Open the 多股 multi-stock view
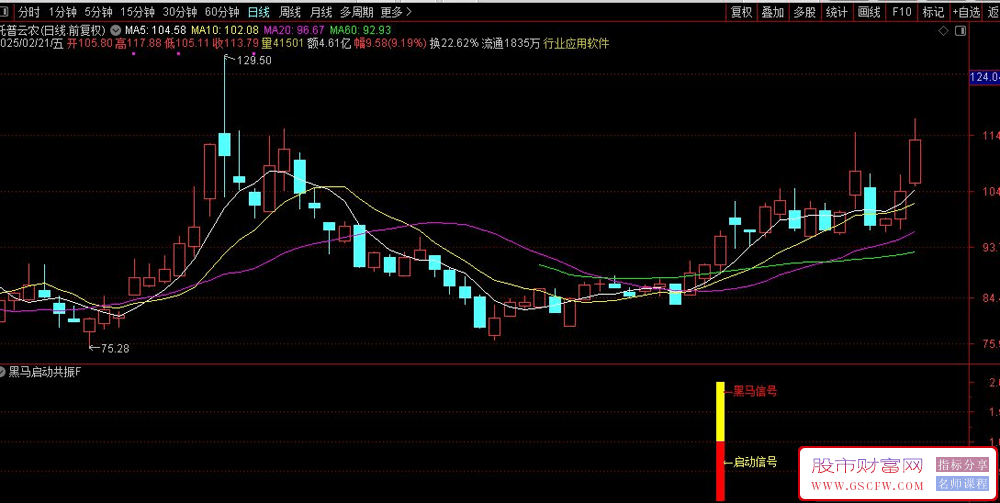Screen dimensions: 1000x503 [x=805, y=11]
